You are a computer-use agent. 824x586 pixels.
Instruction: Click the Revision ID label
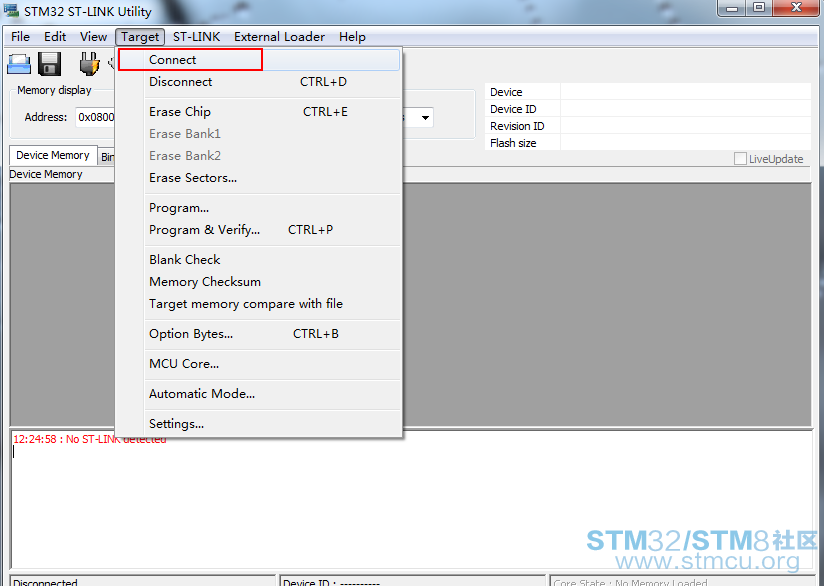(x=517, y=126)
